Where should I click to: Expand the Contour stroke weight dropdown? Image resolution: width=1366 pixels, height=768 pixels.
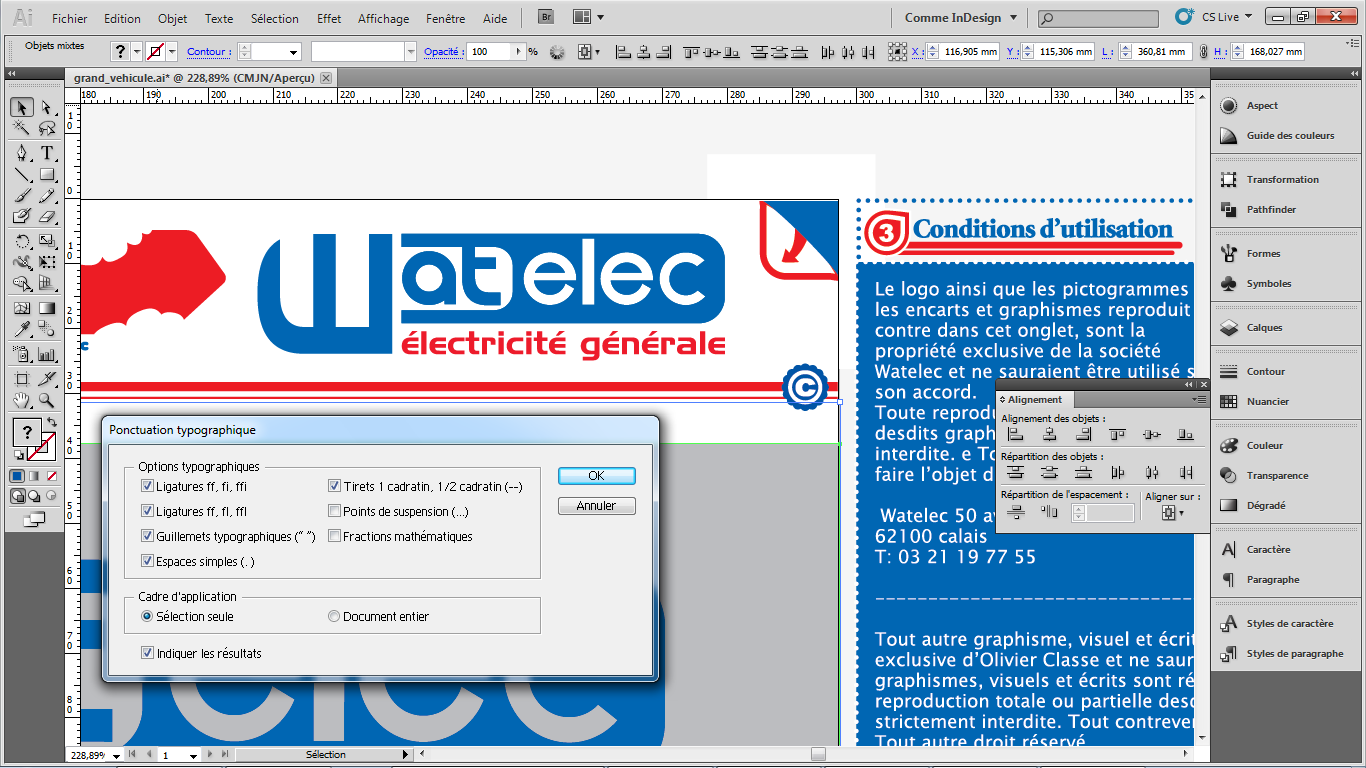point(294,52)
